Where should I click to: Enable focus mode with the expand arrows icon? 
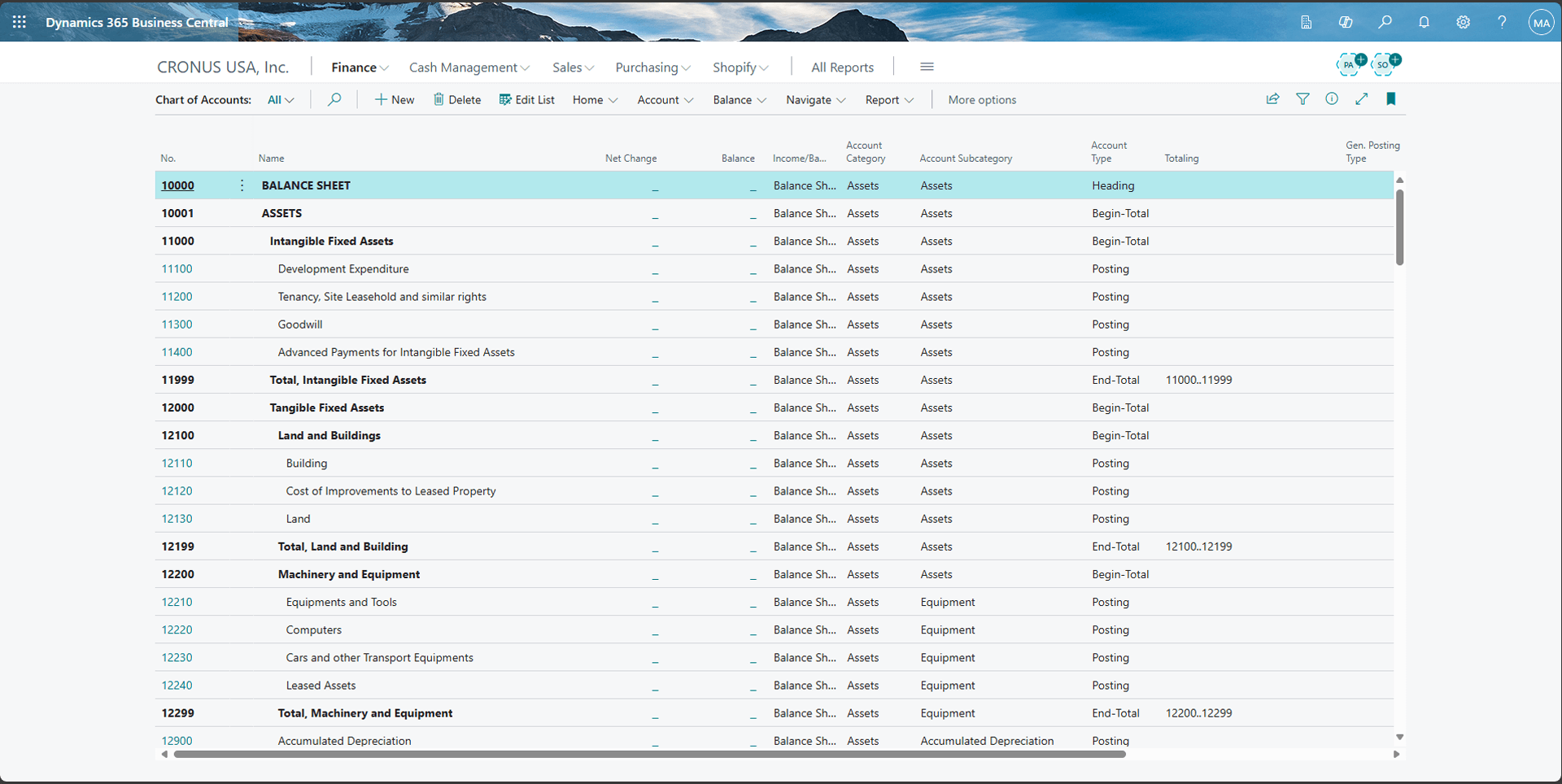(1363, 98)
